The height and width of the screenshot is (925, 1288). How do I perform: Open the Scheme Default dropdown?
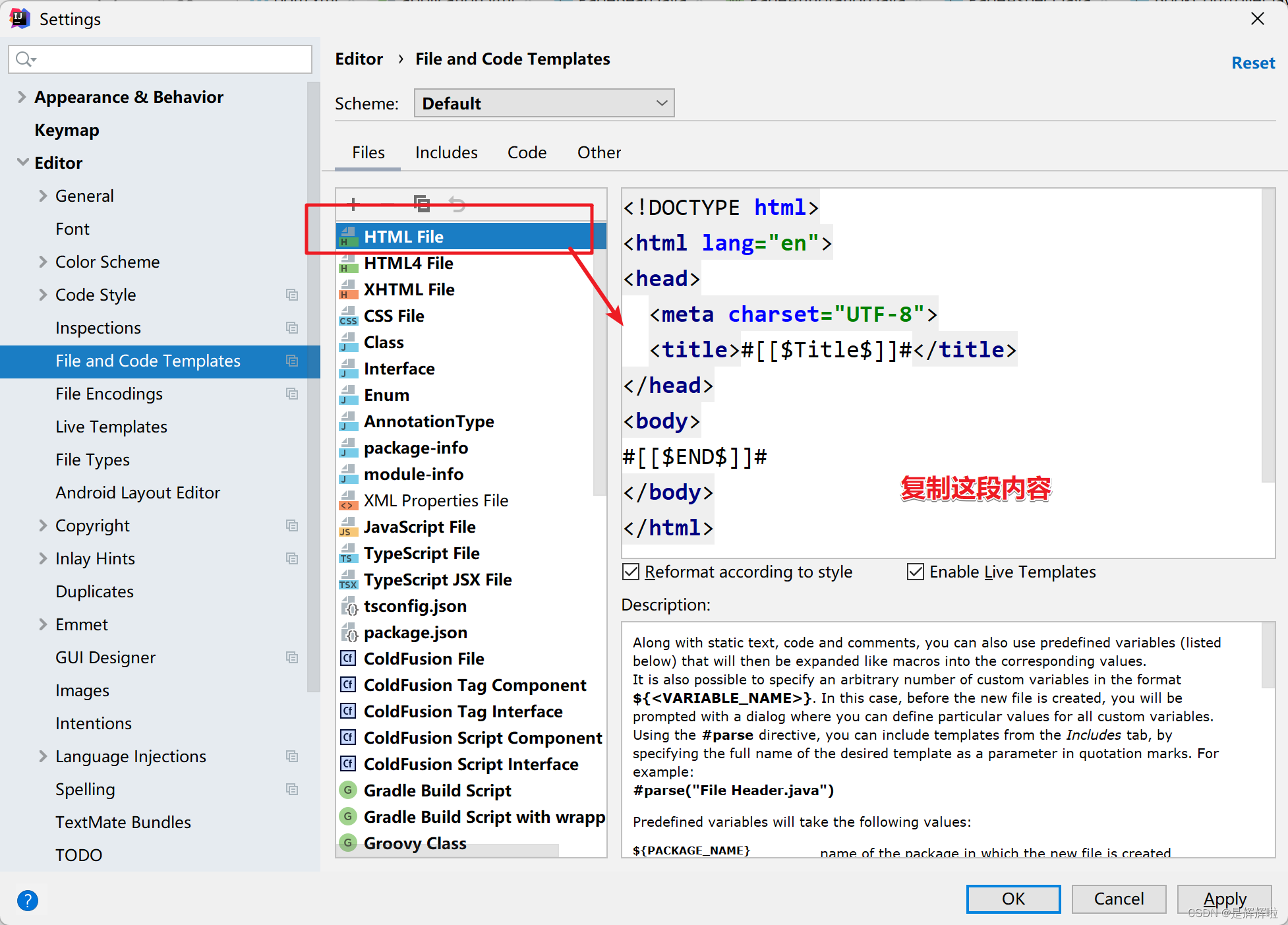[544, 104]
